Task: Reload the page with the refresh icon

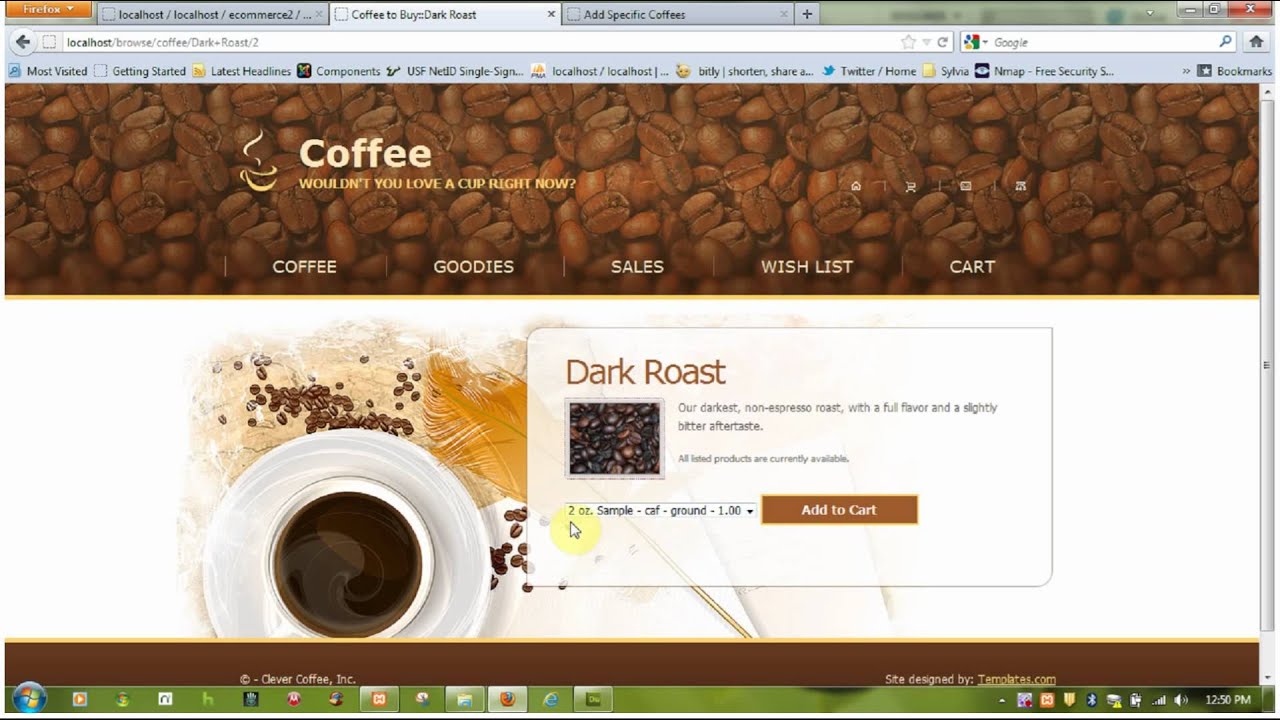Action: click(x=942, y=42)
